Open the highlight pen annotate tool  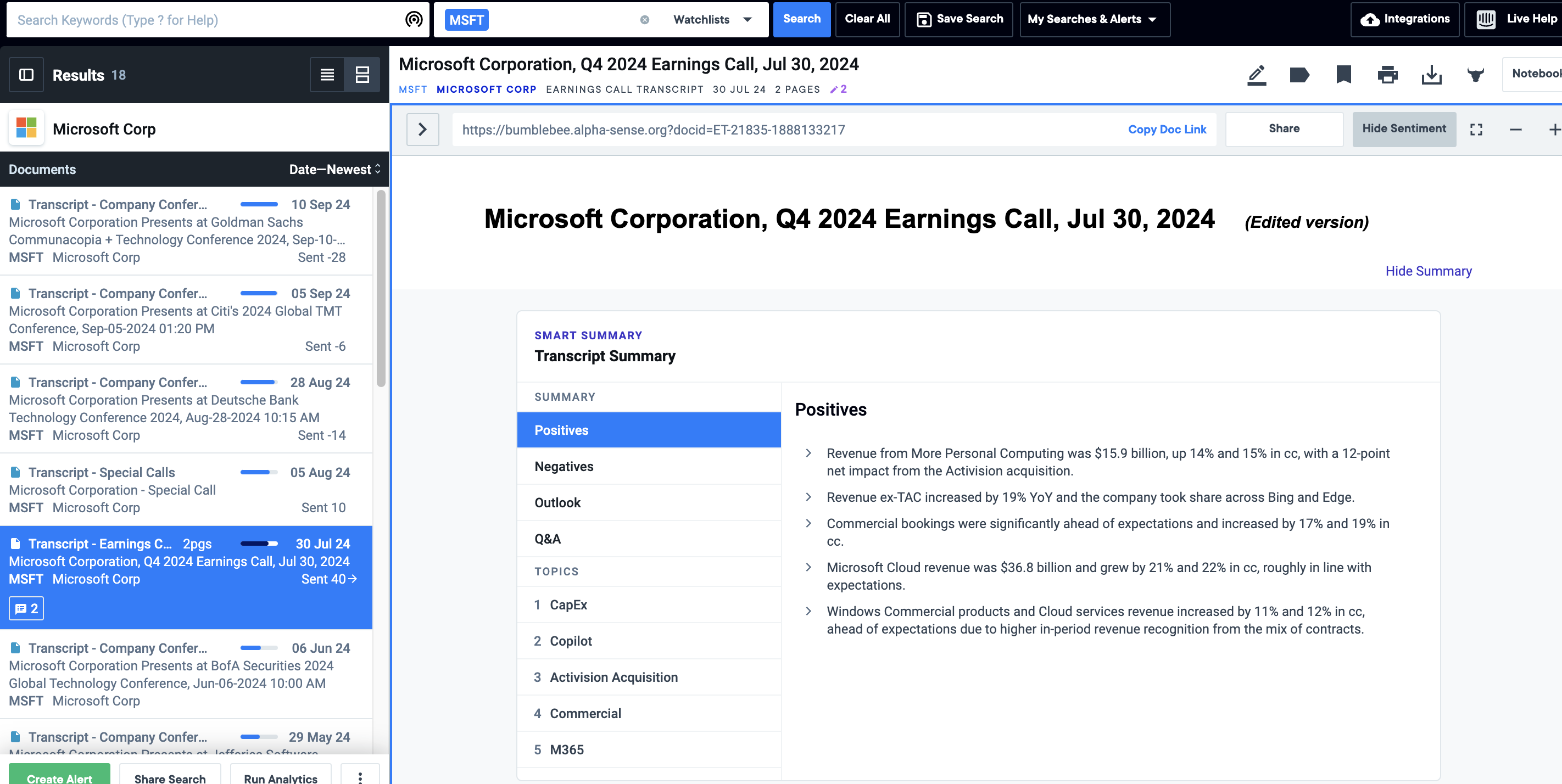[1257, 75]
